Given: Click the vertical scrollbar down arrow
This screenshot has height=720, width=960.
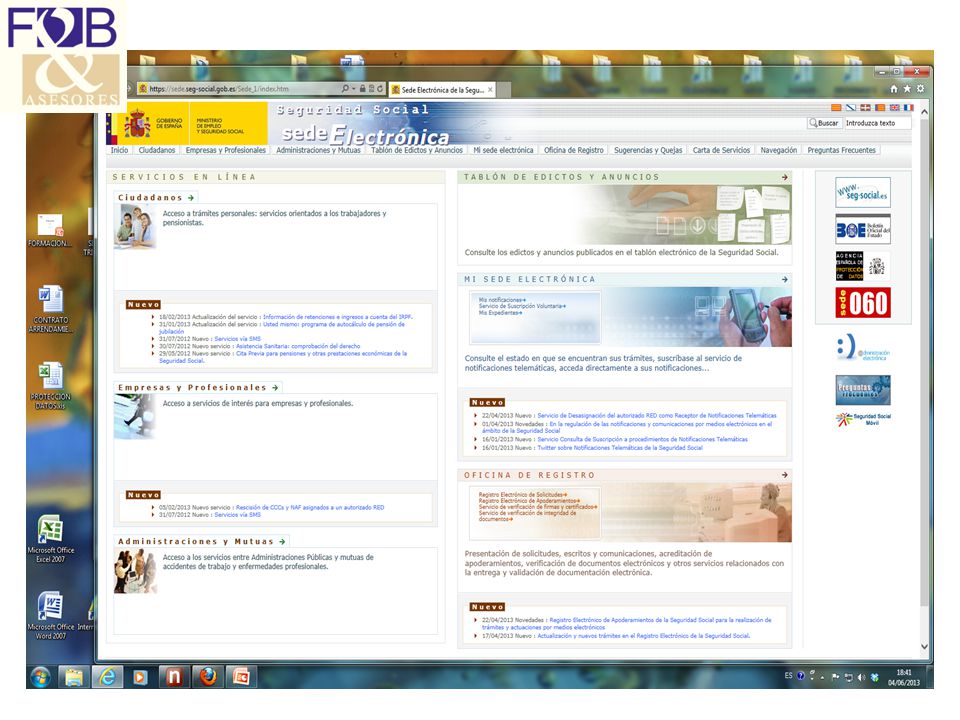Looking at the screenshot, I should click(x=924, y=647).
